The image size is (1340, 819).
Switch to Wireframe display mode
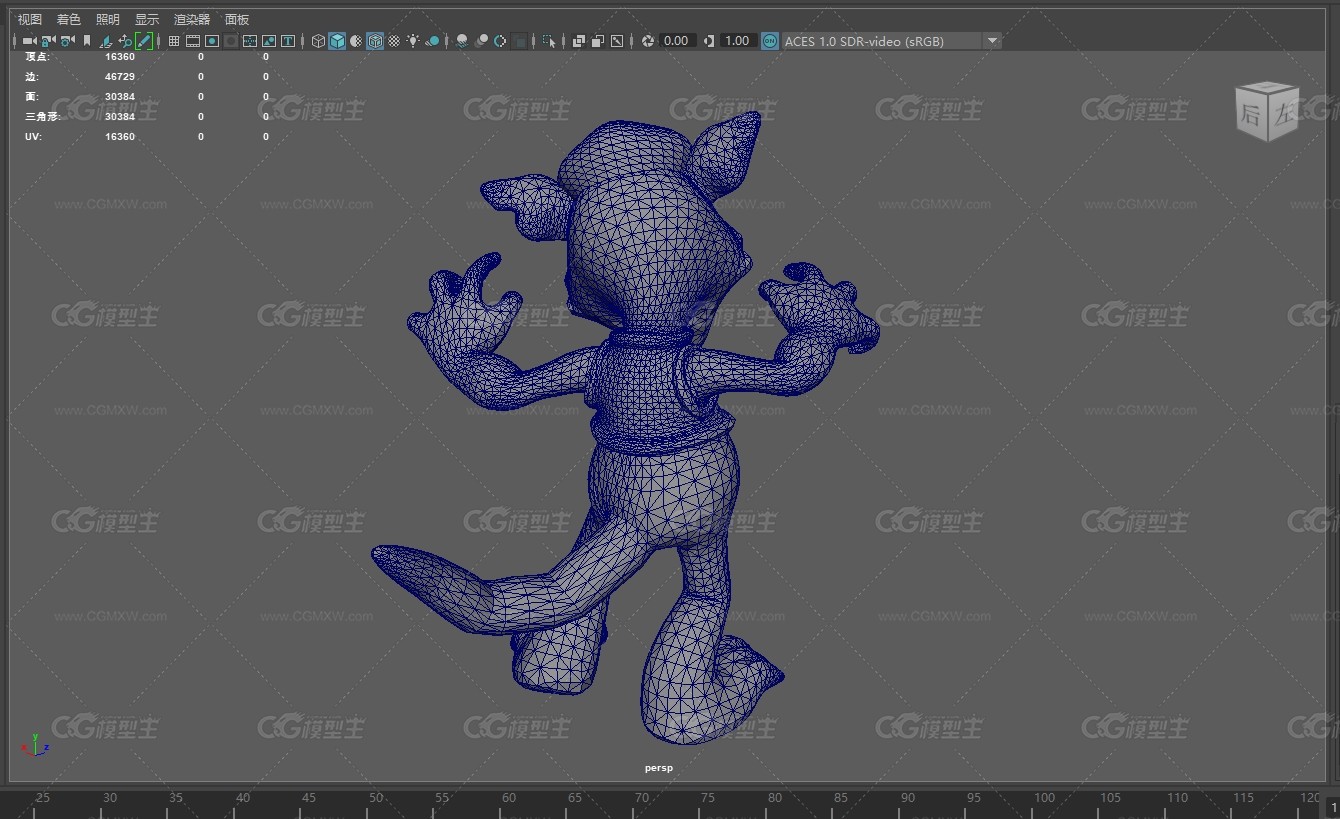pos(318,41)
